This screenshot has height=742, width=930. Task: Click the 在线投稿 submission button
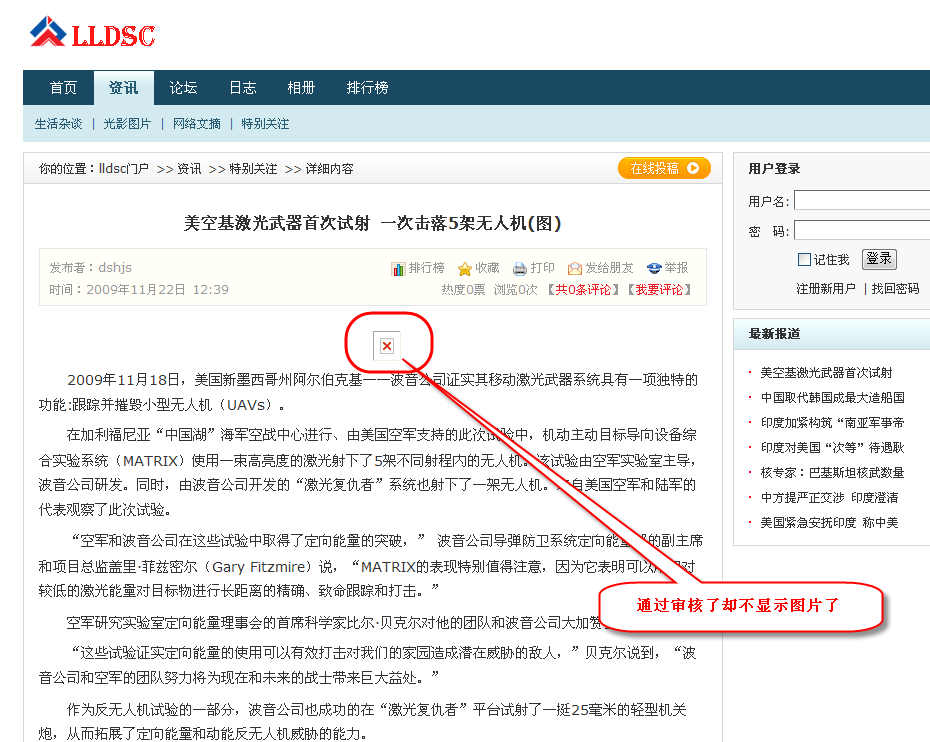coord(663,168)
